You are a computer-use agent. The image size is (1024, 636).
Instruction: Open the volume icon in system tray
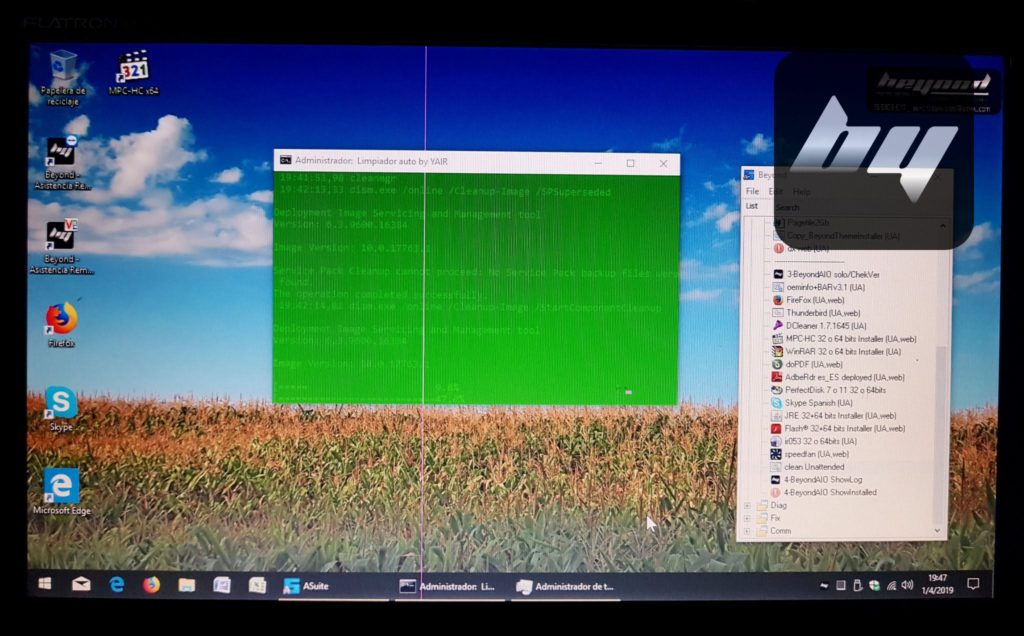pos(907,585)
